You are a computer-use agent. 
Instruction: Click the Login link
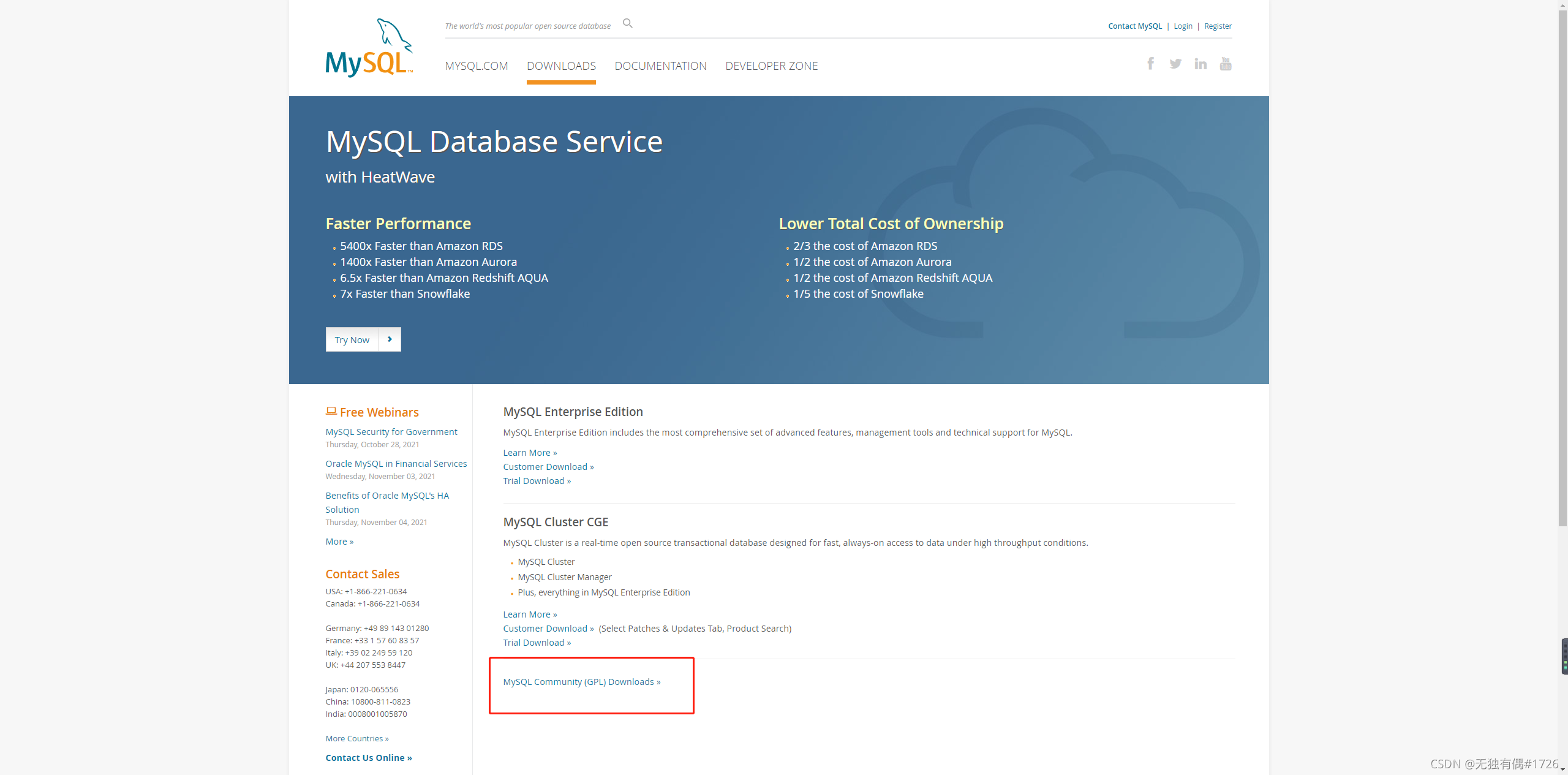tap(1183, 26)
